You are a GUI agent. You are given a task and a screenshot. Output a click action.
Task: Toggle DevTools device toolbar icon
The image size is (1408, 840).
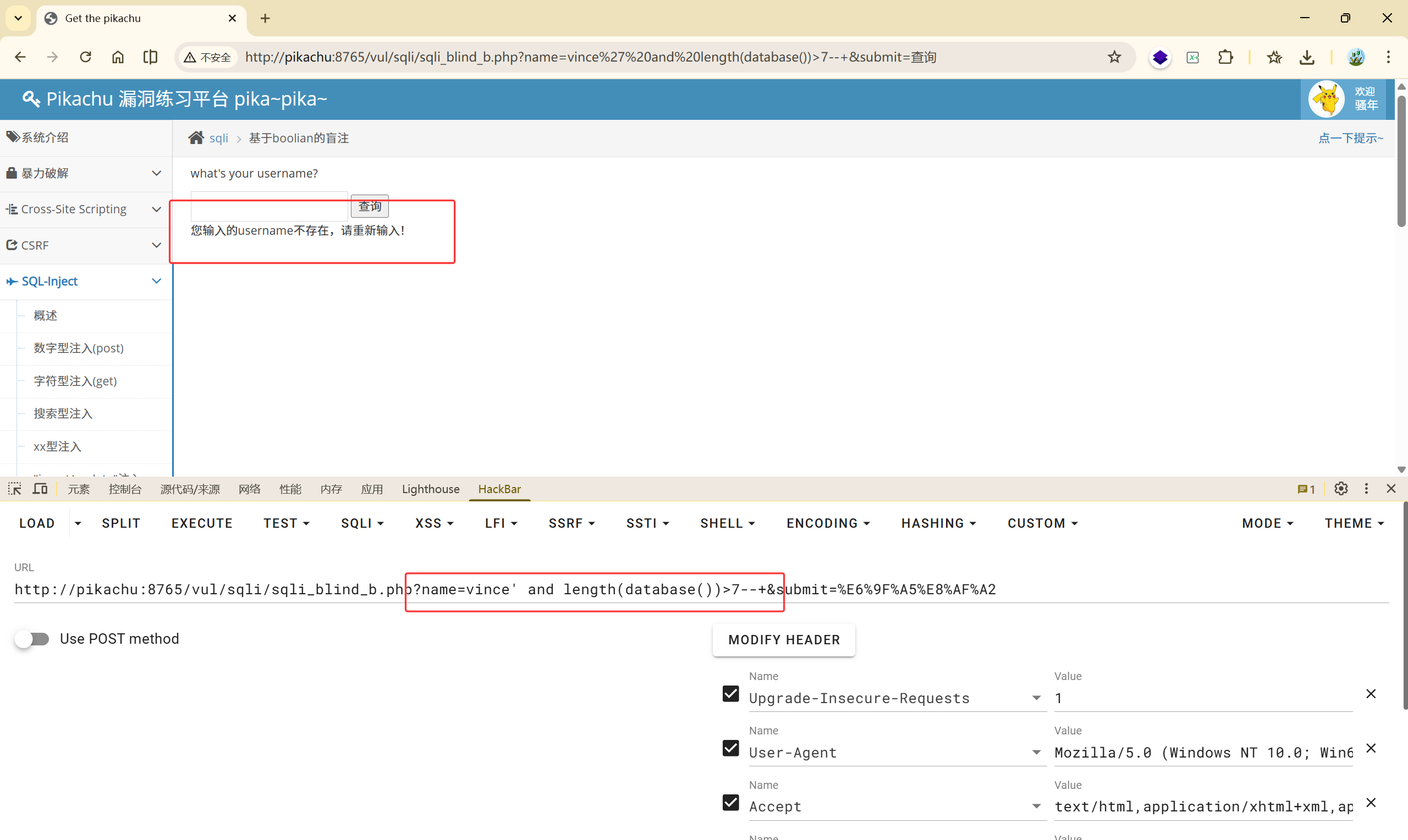tap(40, 489)
